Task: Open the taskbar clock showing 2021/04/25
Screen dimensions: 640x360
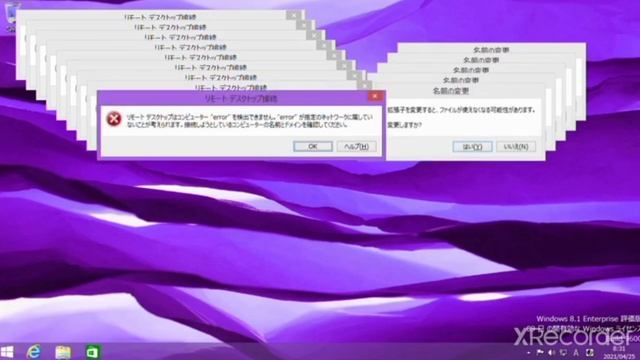Action: pyautogui.click(x=619, y=353)
